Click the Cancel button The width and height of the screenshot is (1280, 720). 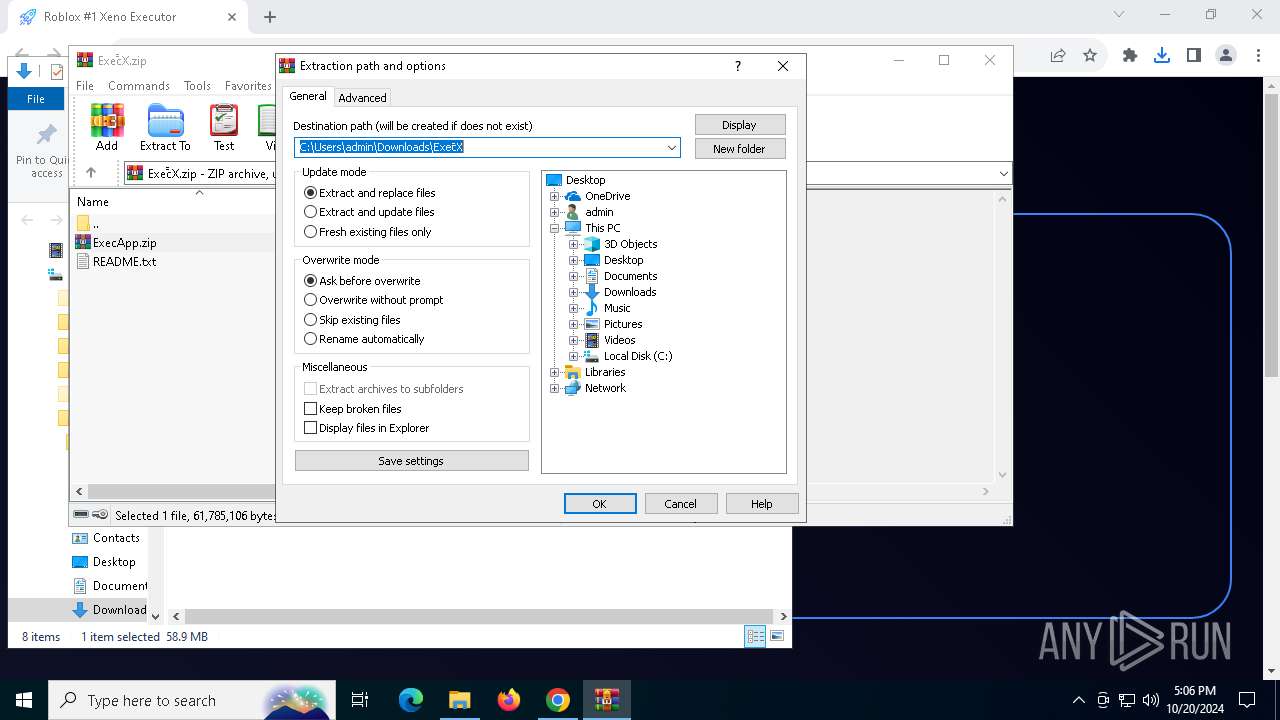(x=681, y=504)
